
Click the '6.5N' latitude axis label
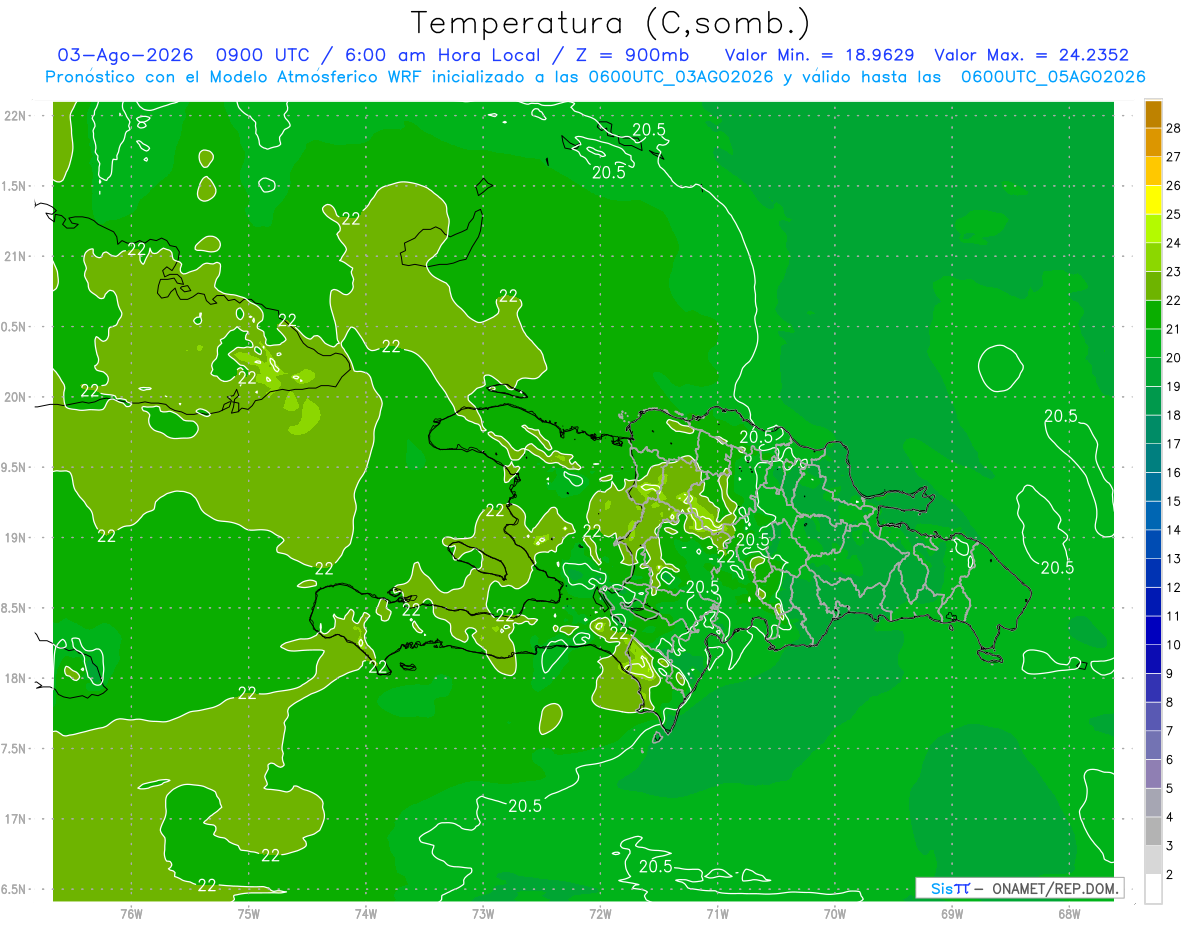point(15,890)
